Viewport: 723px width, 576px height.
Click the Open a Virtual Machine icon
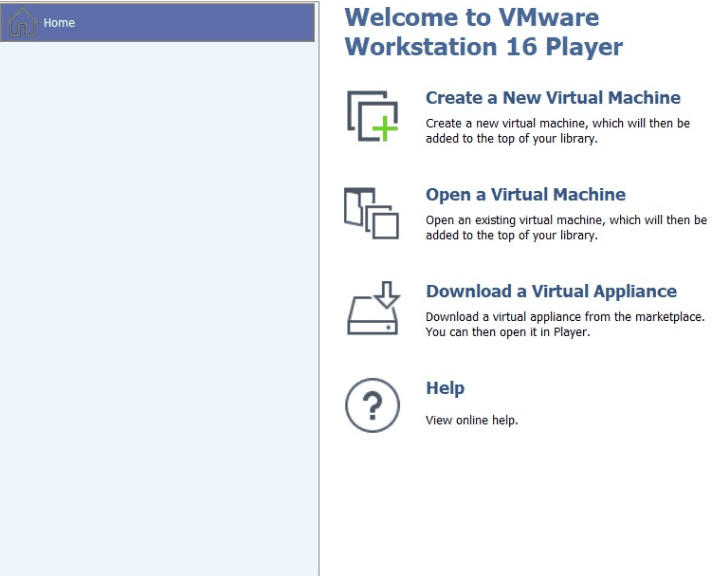click(x=372, y=213)
